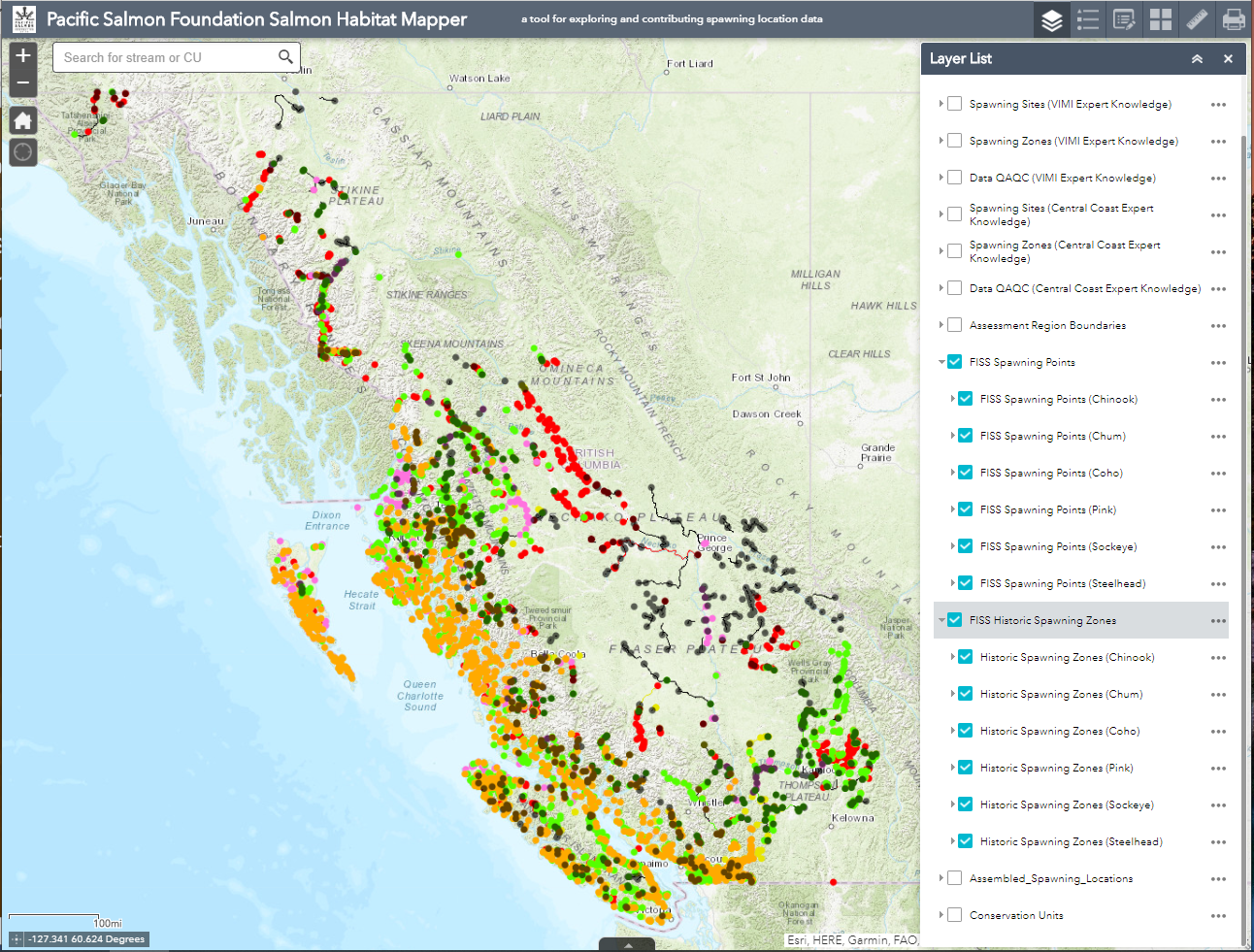This screenshot has height=952, width=1254.
Task: Collapse the Layer List panel
Action: click(1198, 59)
